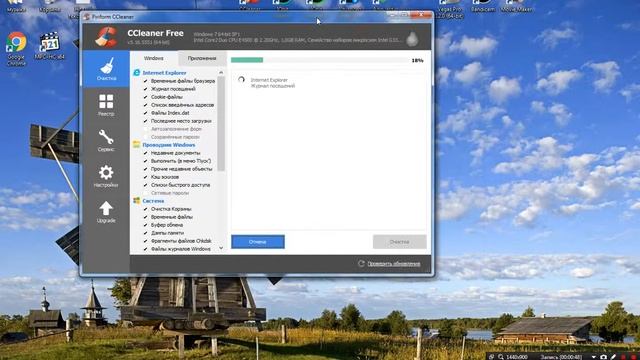Click the Проводник Windows group heading
Image resolution: width=640 pixels, height=360 pixels.
click(169, 145)
